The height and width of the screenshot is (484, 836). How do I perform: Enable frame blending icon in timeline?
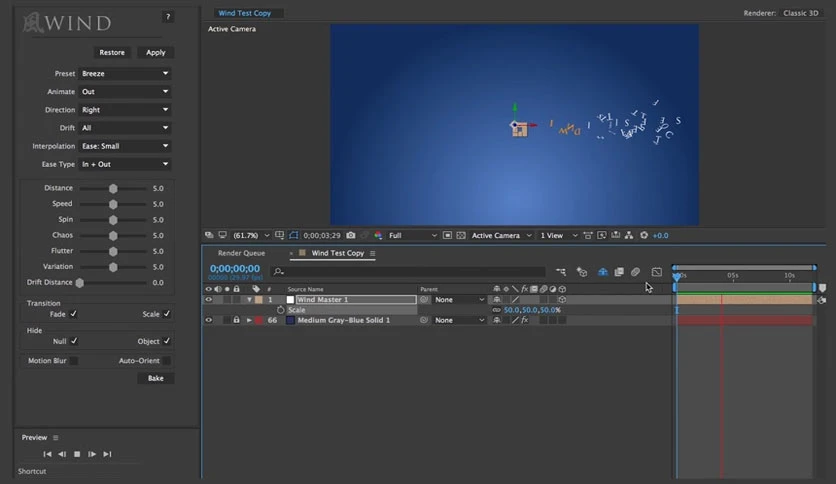(x=619, y=272)
